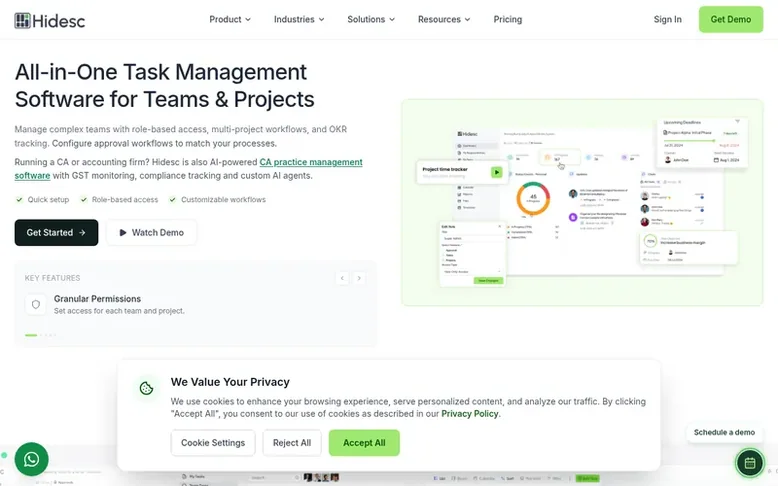Open the CA practice management software link
The width and height of the screenshot is (778, 486).
tap(311, 162)
